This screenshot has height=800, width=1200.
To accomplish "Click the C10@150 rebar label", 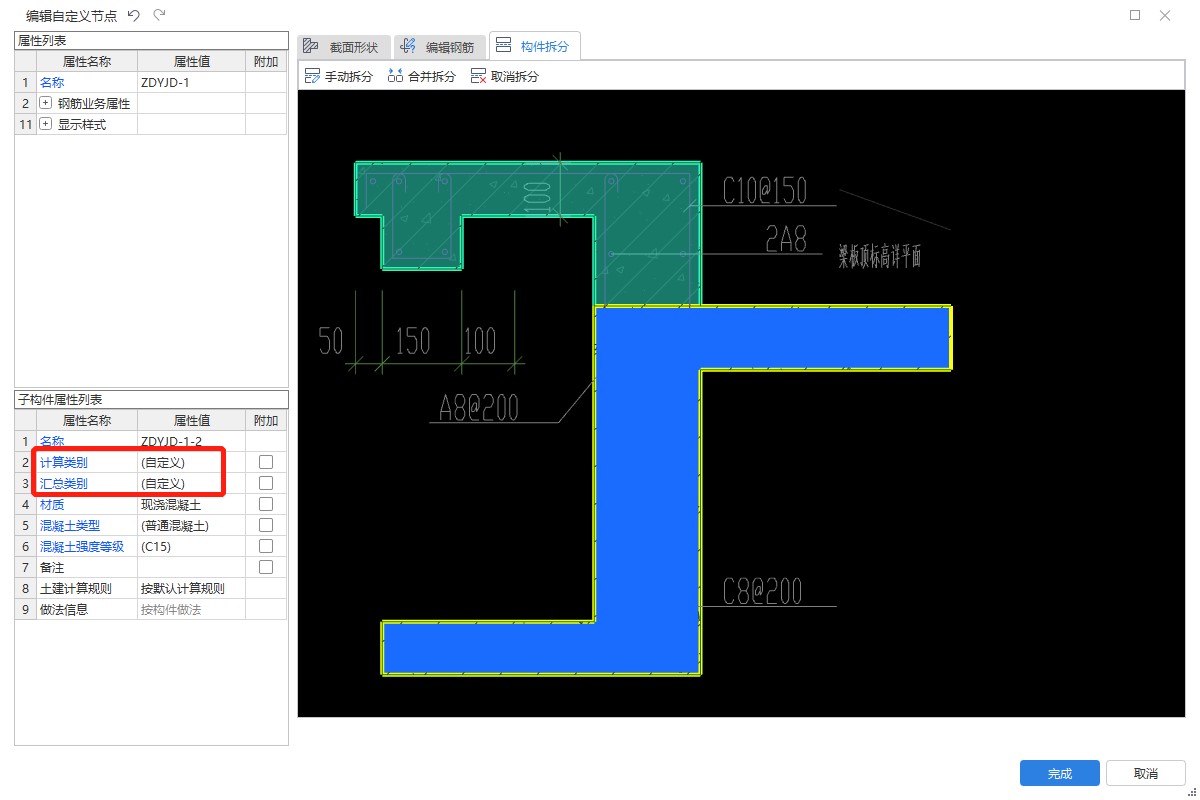I will 765,189.
